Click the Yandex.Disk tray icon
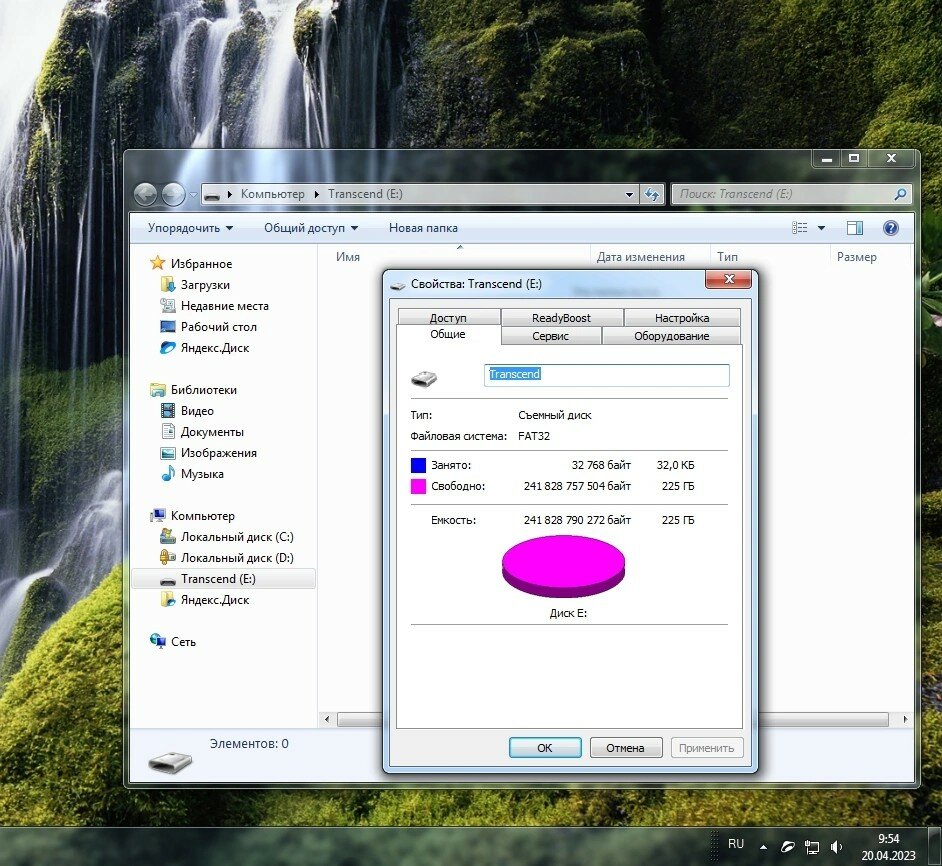 click(x=788, y=847)
